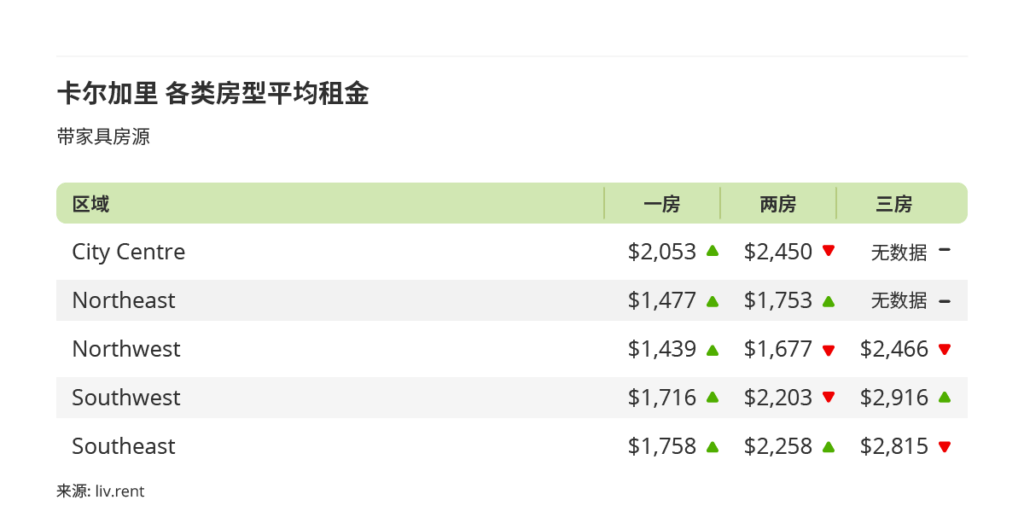
Task: Click green up arrow beside City Centre $2,053
Action: pyautogui.click(x=712, y=251)
